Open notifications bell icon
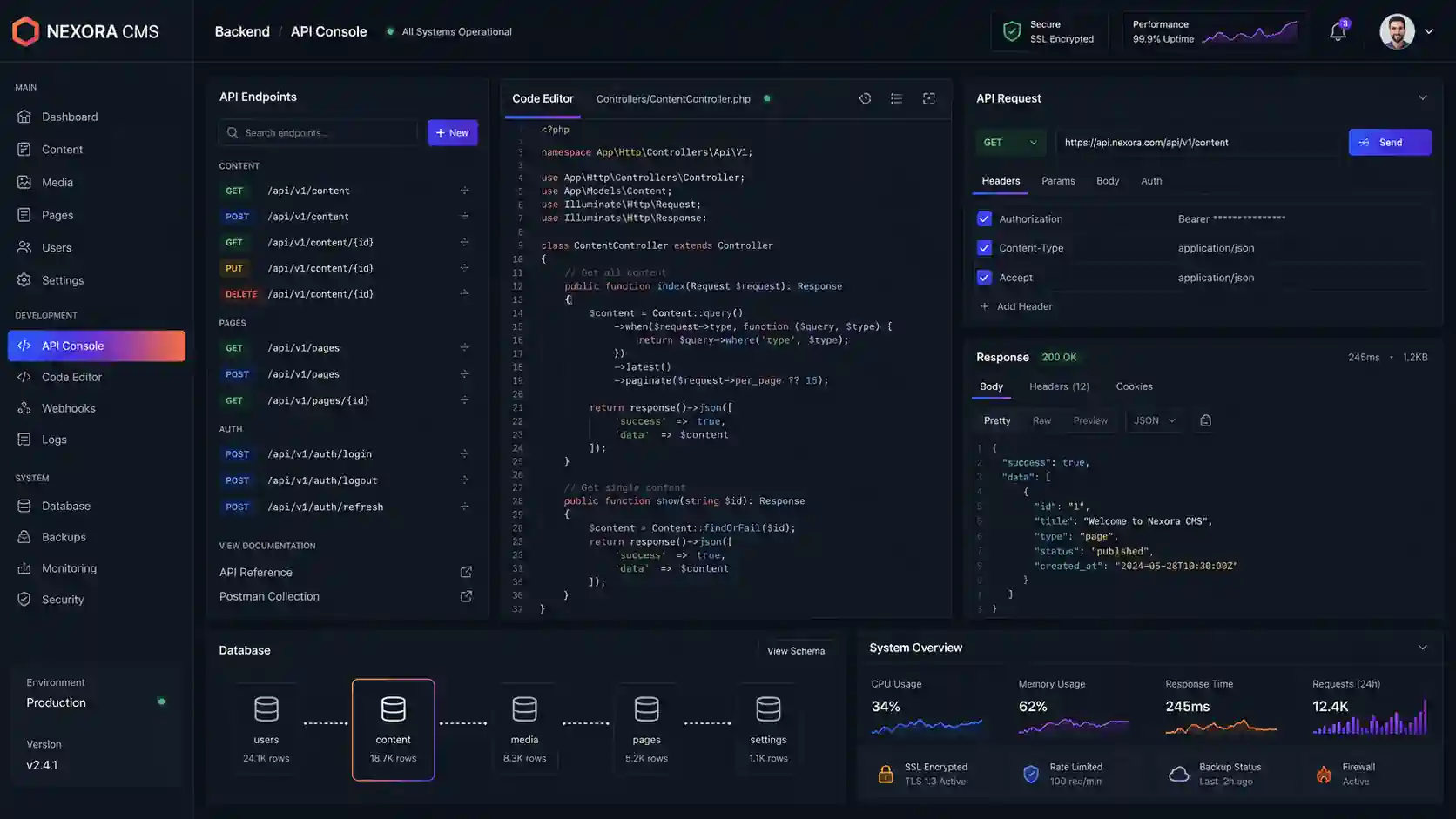The width and height of the screenshot is (1456, 819). pyautogui.click(x=1338, y=31)
